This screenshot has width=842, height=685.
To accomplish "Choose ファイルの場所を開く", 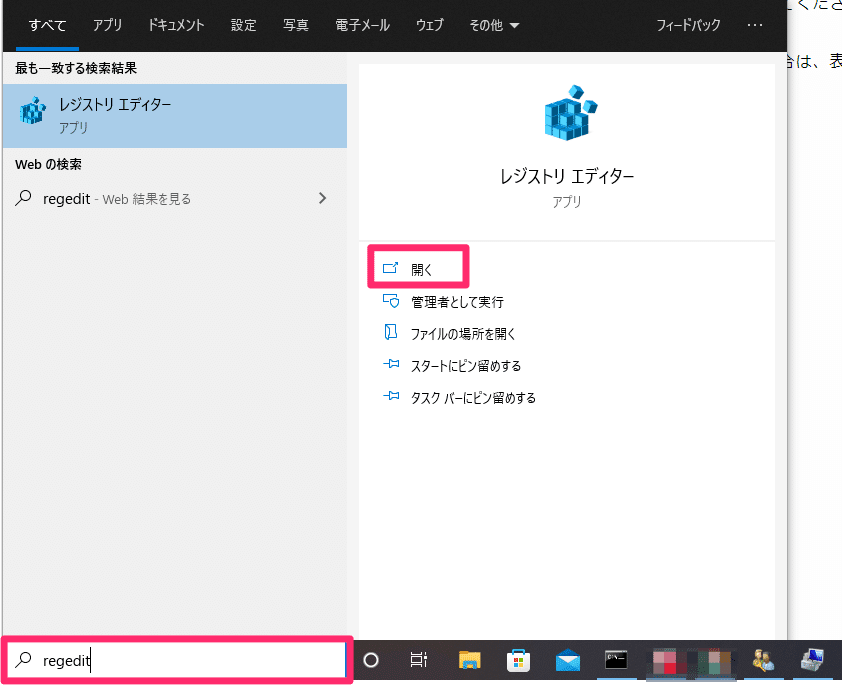I will [x=463, y=334].
